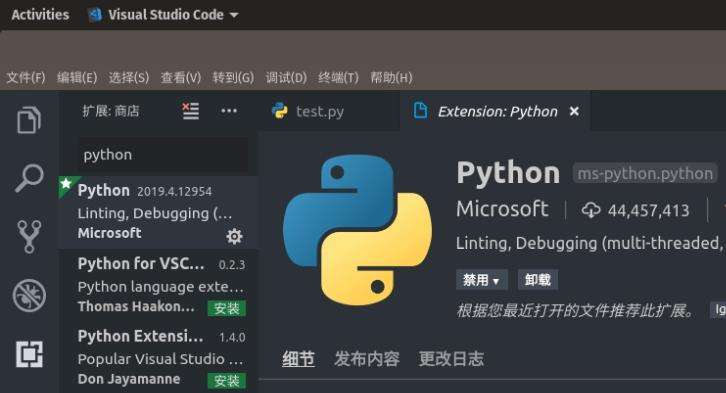Open the Debug bug icon in activity bar

[29, 295]
